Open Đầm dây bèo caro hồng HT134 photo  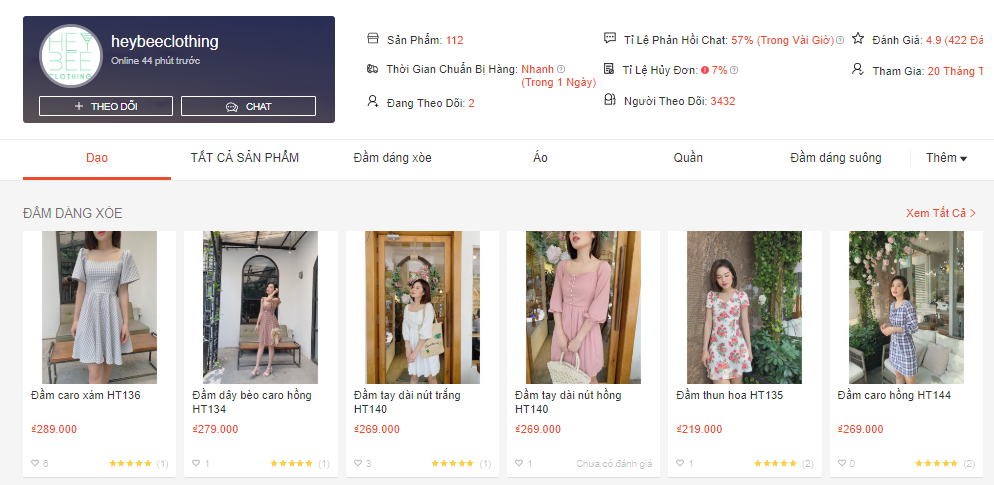click(261, 307)
